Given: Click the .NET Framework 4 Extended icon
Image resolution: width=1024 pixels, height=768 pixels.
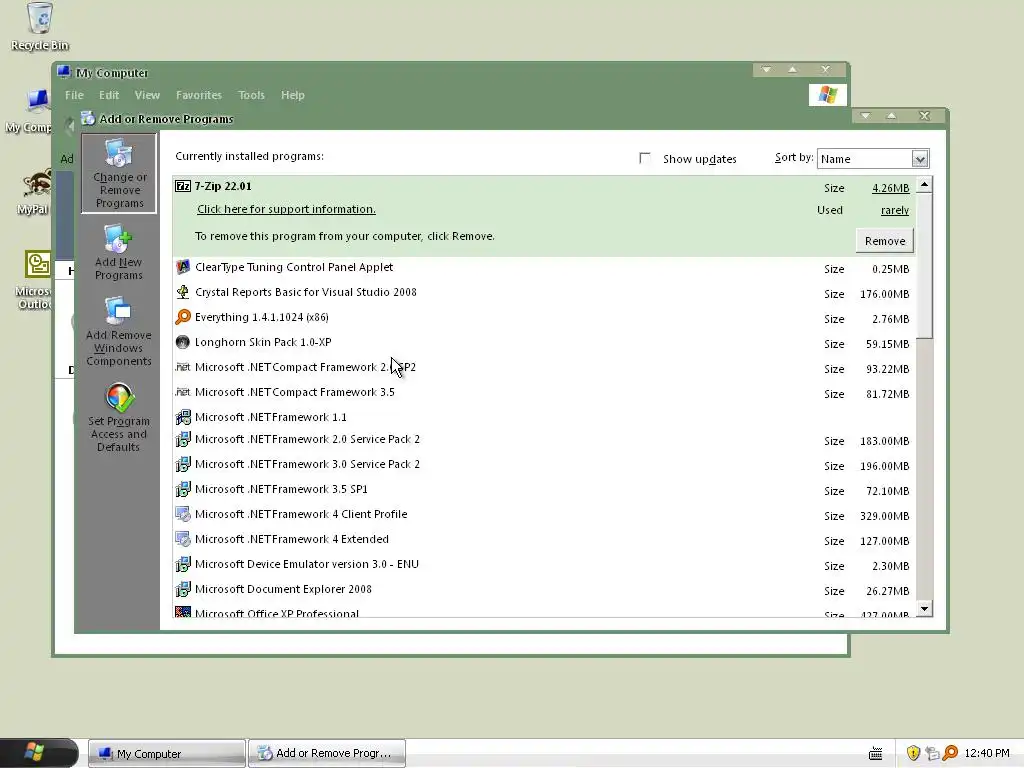Looking at the screenshot, I should (x=183, y=539).
